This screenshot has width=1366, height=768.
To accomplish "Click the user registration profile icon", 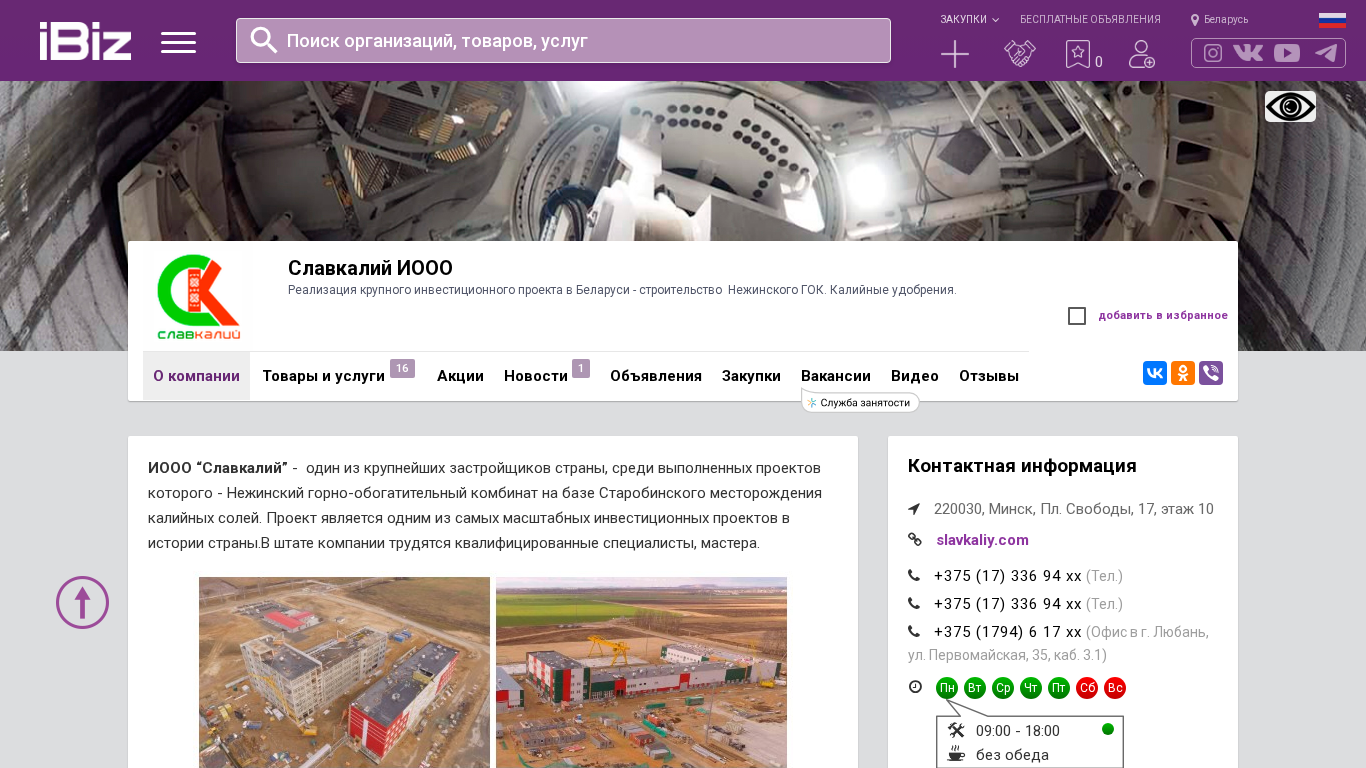I will pyautogui.click(x=1142, y=54).
